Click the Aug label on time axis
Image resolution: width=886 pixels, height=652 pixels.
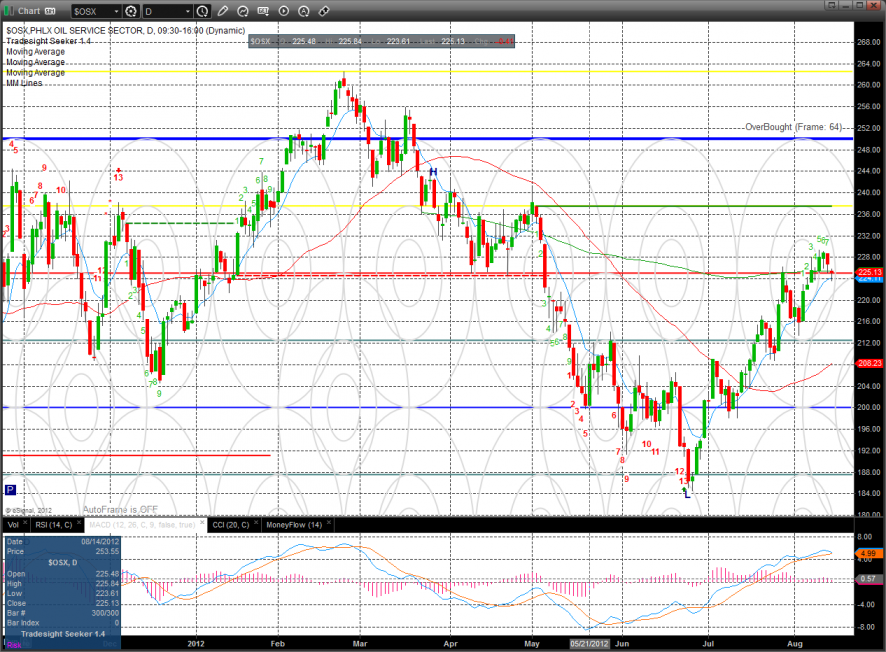tap(794, 644)
